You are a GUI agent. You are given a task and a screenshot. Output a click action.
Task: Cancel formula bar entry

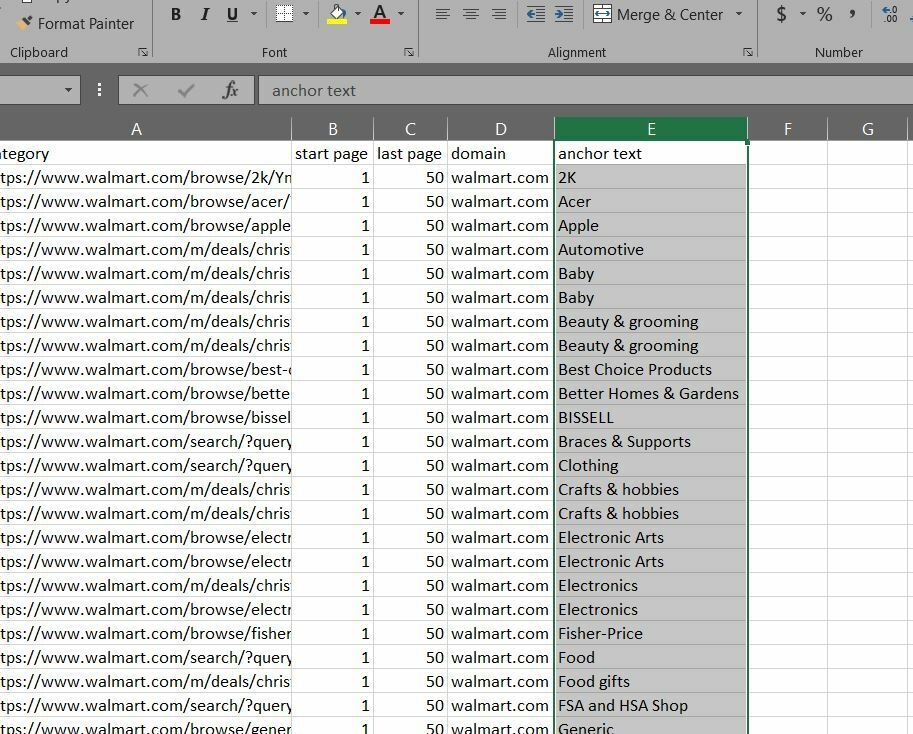pyautogui.click(x=140, y=90)
